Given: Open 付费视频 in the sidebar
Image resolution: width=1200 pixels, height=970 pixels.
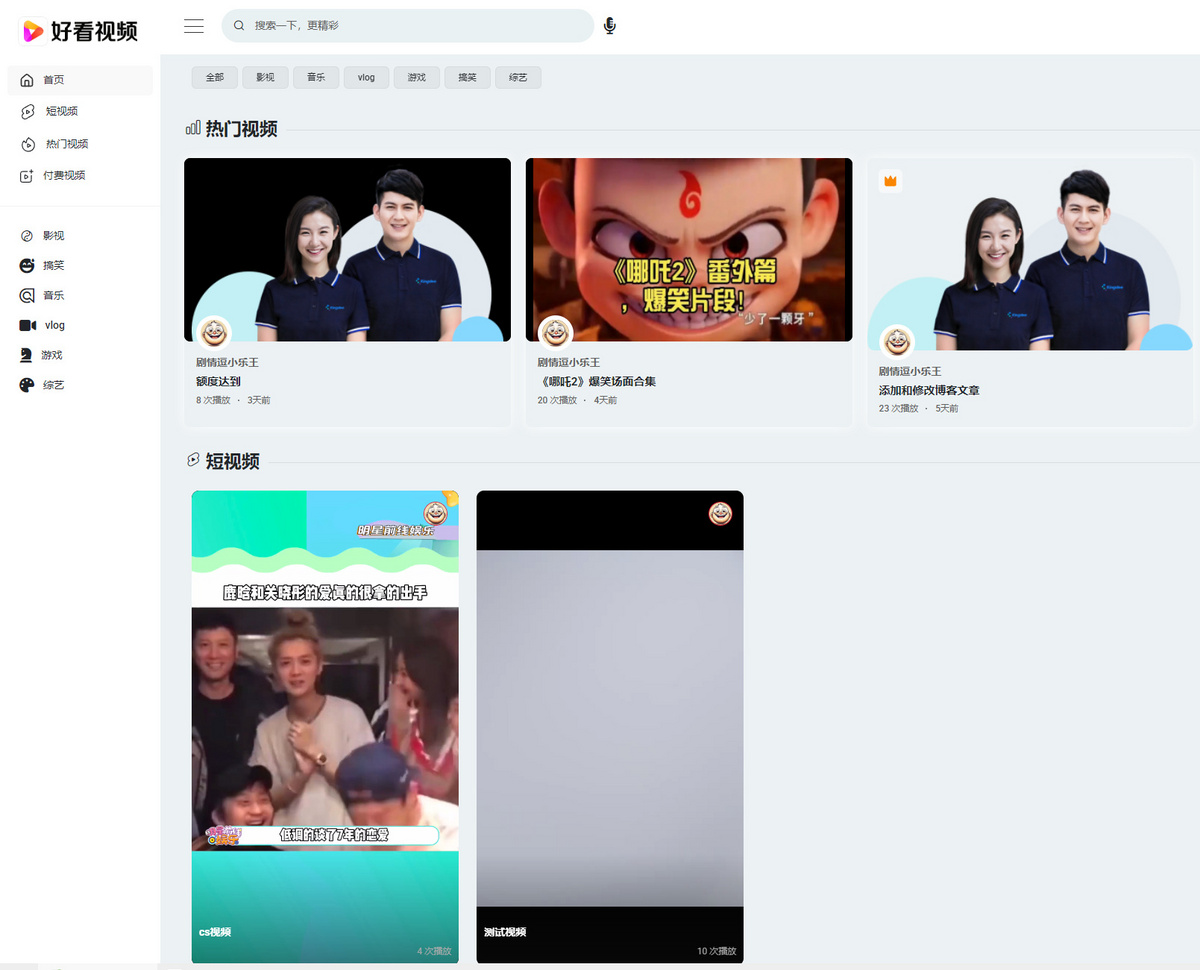Looking at the screenshot, I should (63, 176).
